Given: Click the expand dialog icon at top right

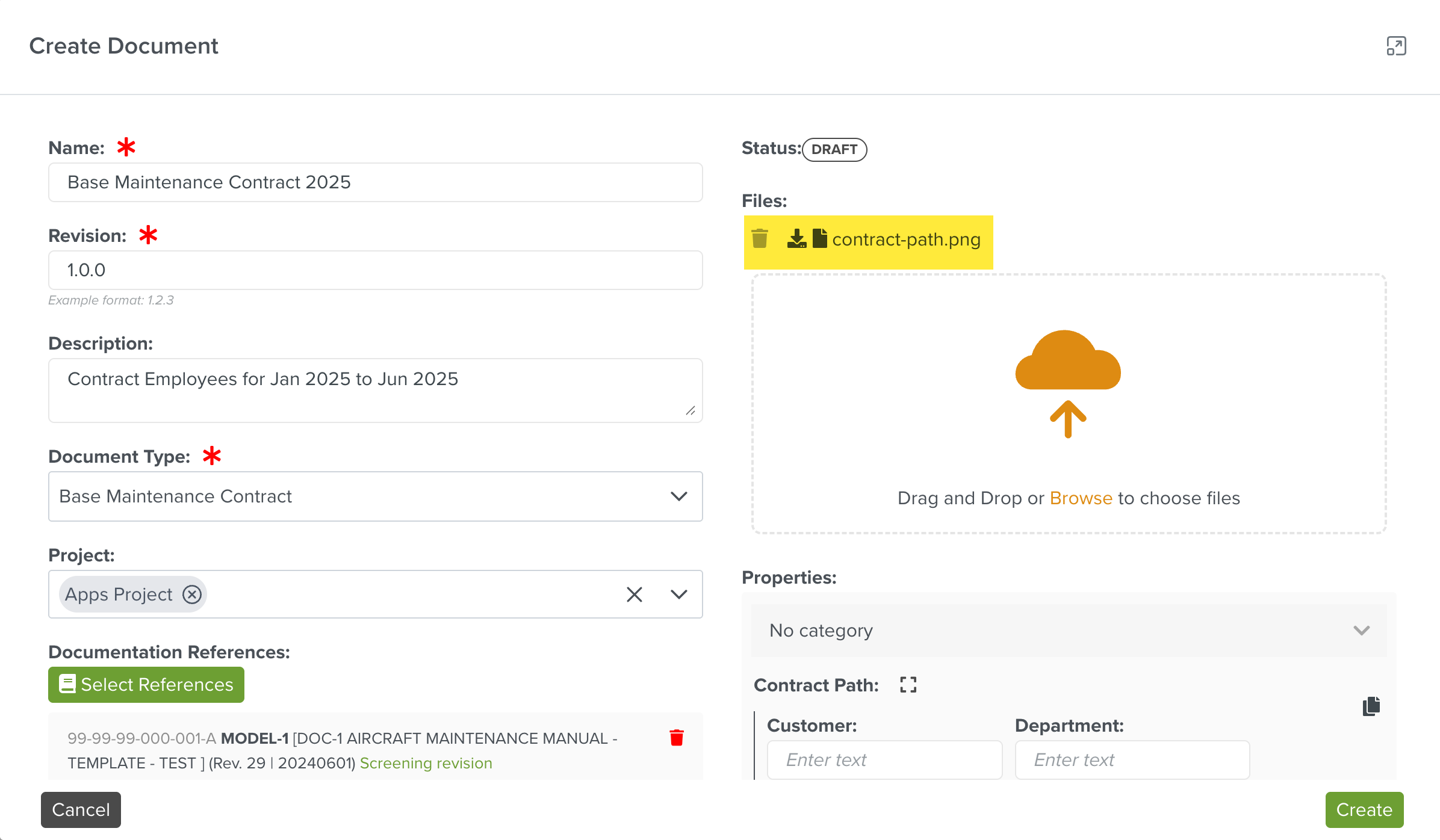Looking at the screenshot, I should tap(1396, 46).
